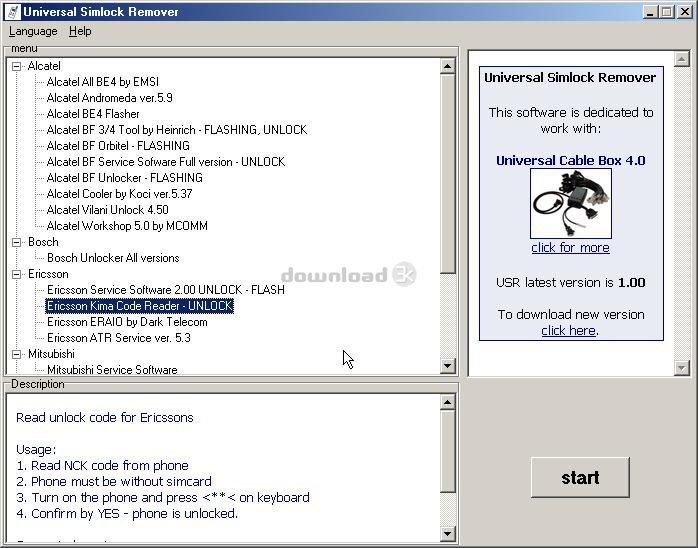This screenshot has width=698, height=548.
Task: Click 'Confirm by YES - phone is unlocked' line
Action: [127, 514]
